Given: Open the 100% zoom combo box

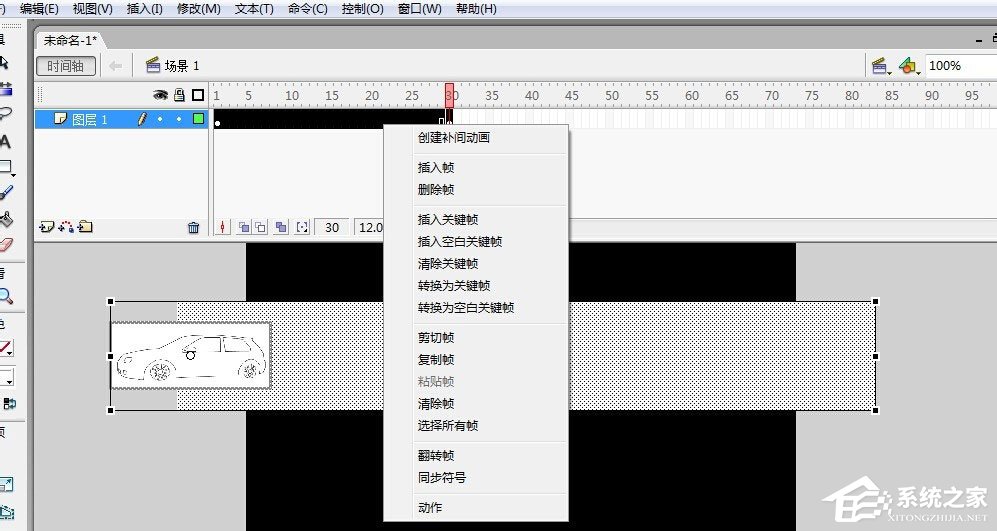Looking at the screenshot, I should point(960,66).
